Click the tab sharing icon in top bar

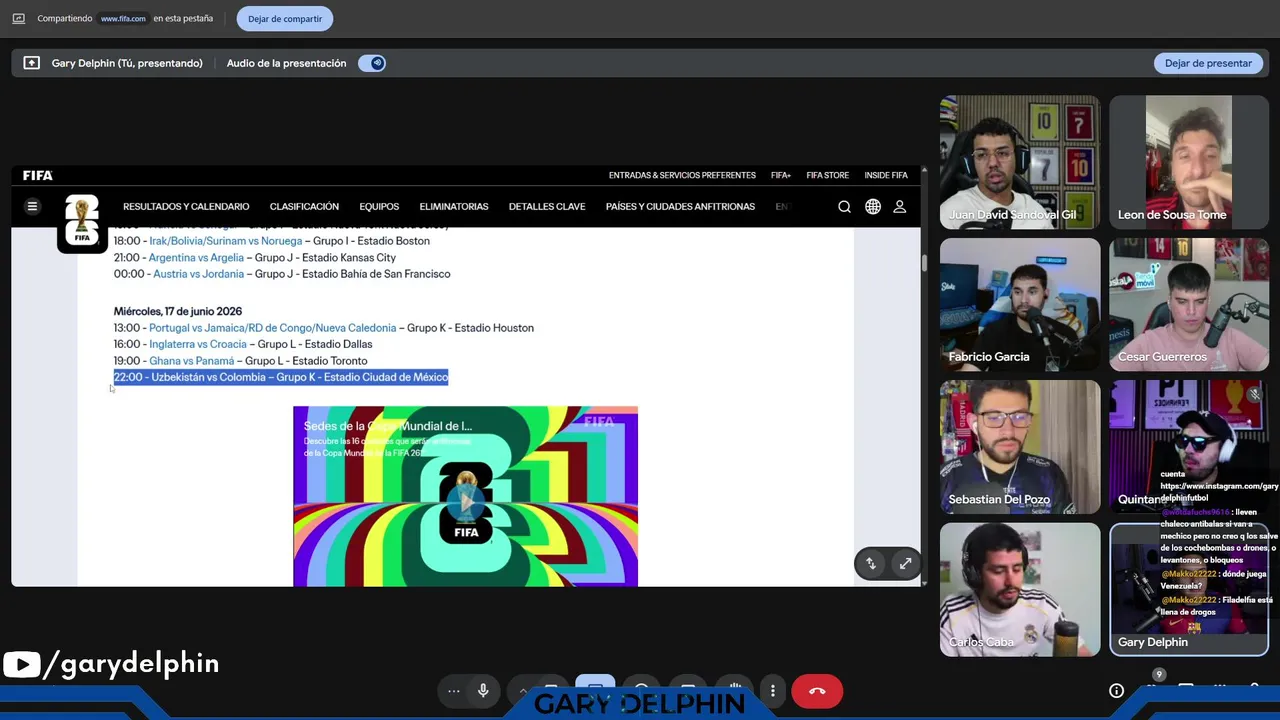tap(18, 18)
